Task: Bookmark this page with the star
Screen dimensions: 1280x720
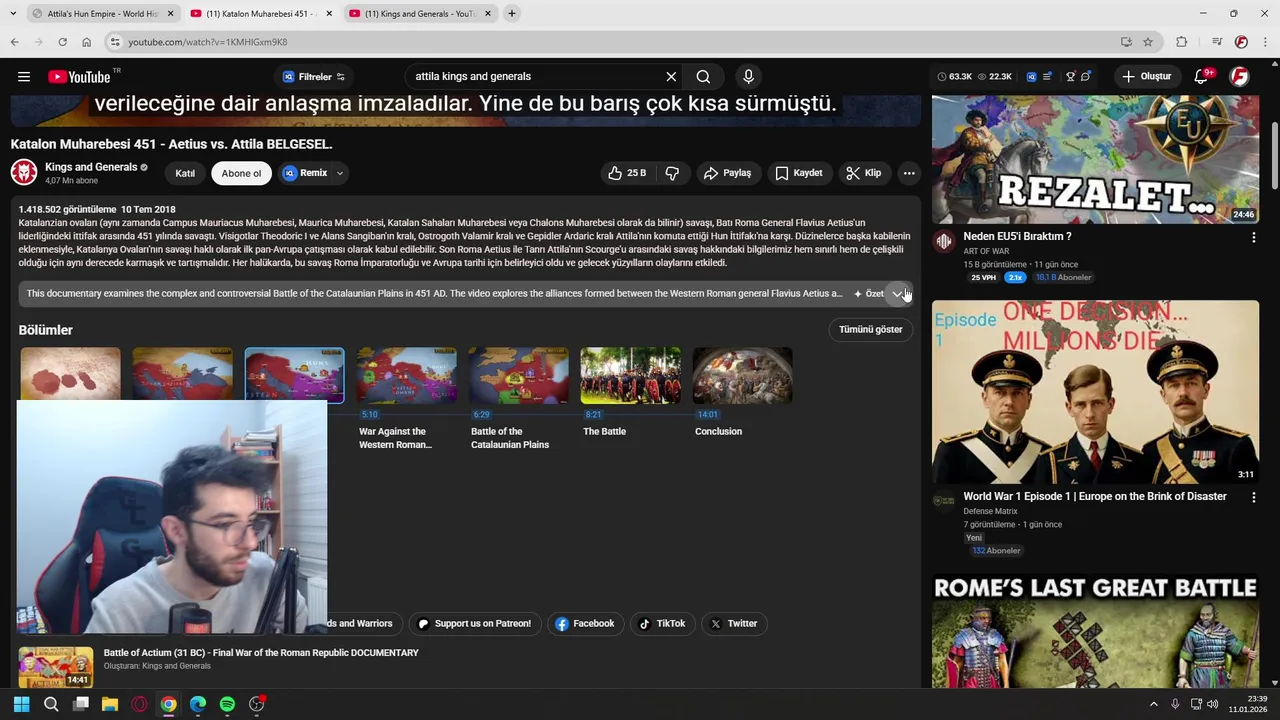Action: pos(1148,42)
